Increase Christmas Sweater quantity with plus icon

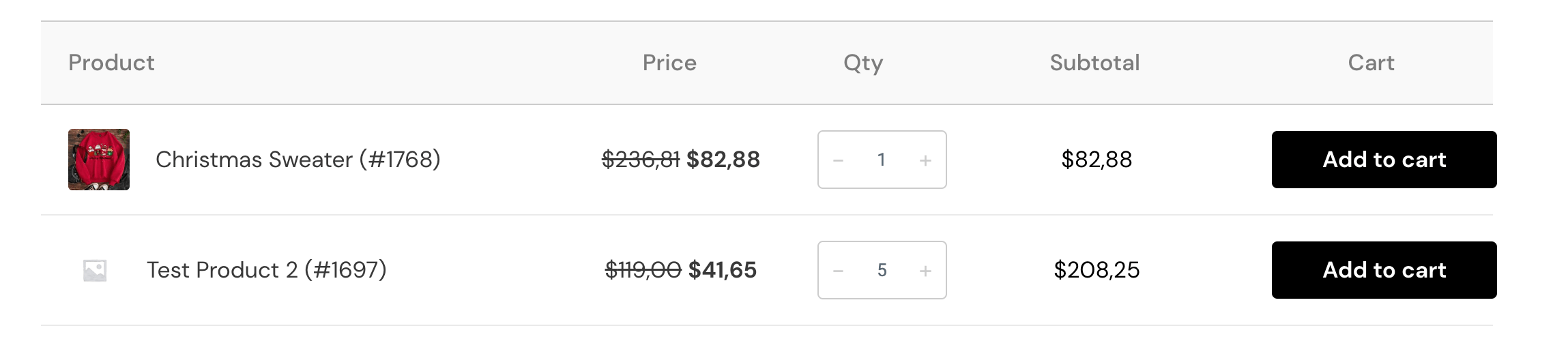[925, 160]
